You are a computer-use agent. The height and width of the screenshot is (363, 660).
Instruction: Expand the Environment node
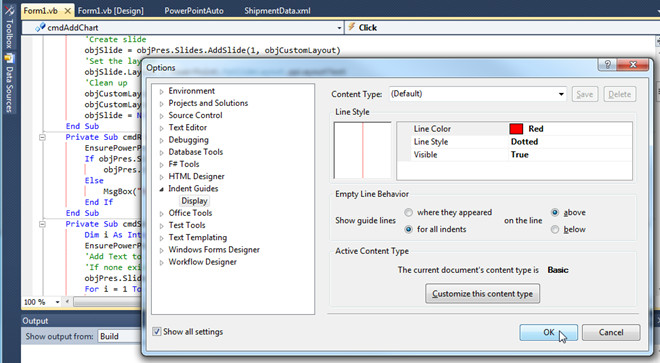(x=161, y=91)
